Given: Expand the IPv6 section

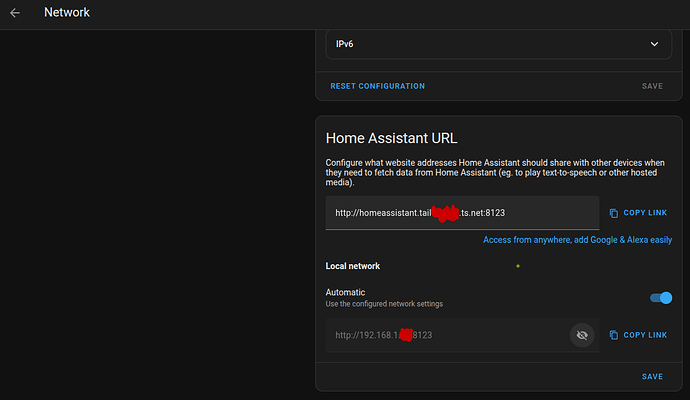Looking at the screenshot, I should pos(499,44).
